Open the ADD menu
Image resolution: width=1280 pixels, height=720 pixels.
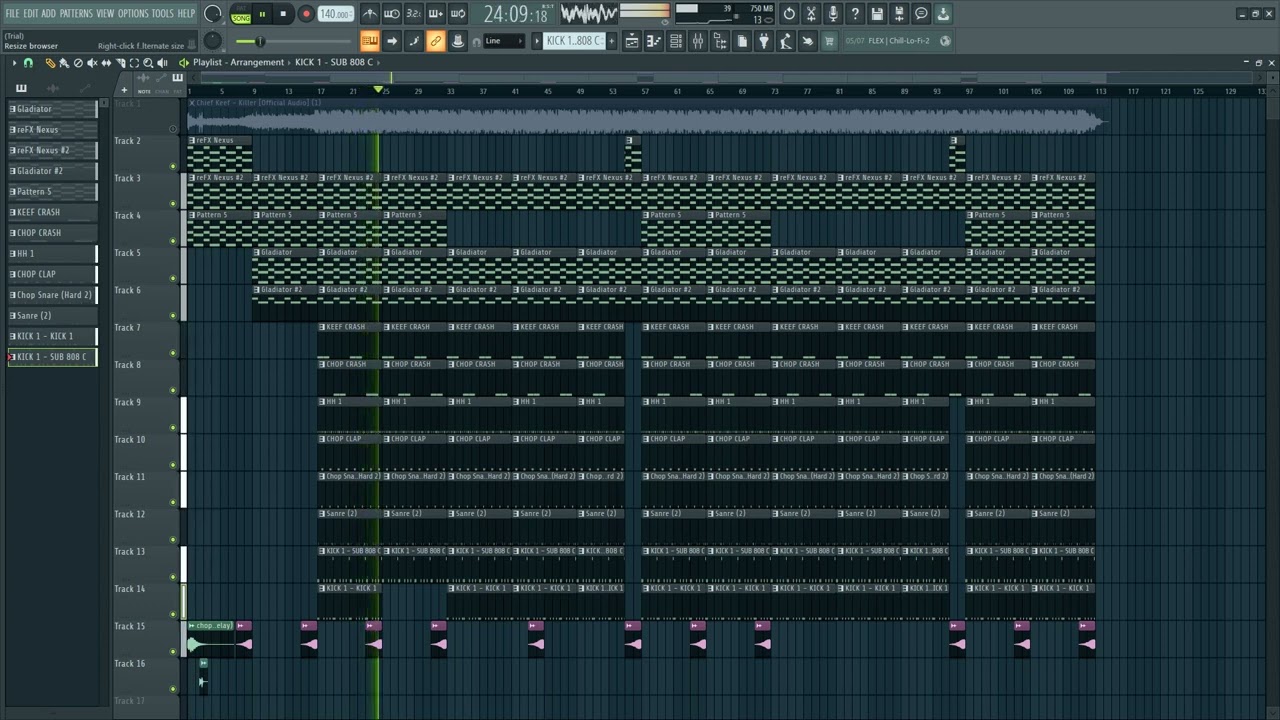pyautogui.click(x=49, y=13)
